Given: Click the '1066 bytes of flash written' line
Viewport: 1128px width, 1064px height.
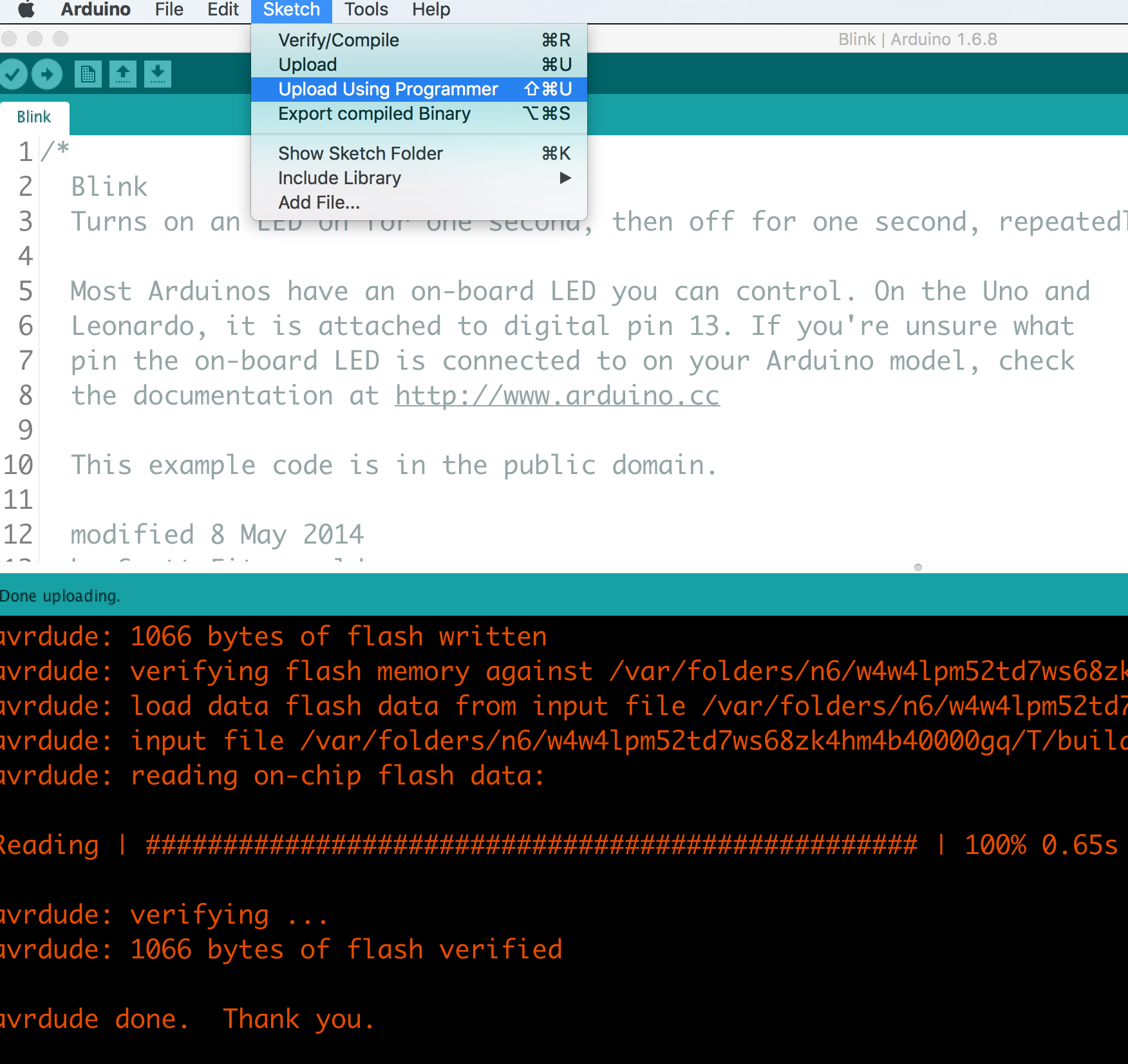Looking at the screenshot, I should click(x=273, y=636).
